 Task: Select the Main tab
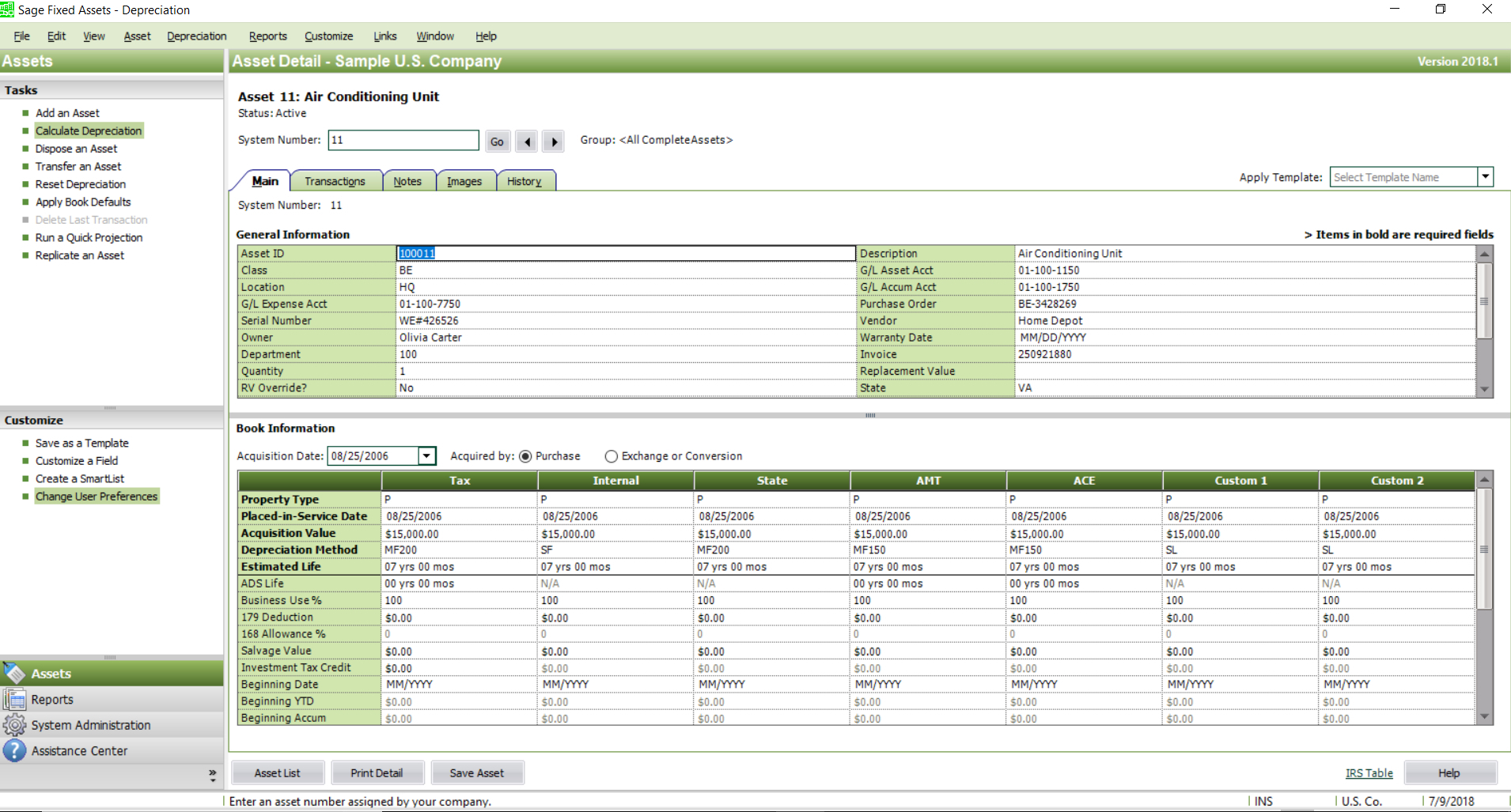(265, 181)
